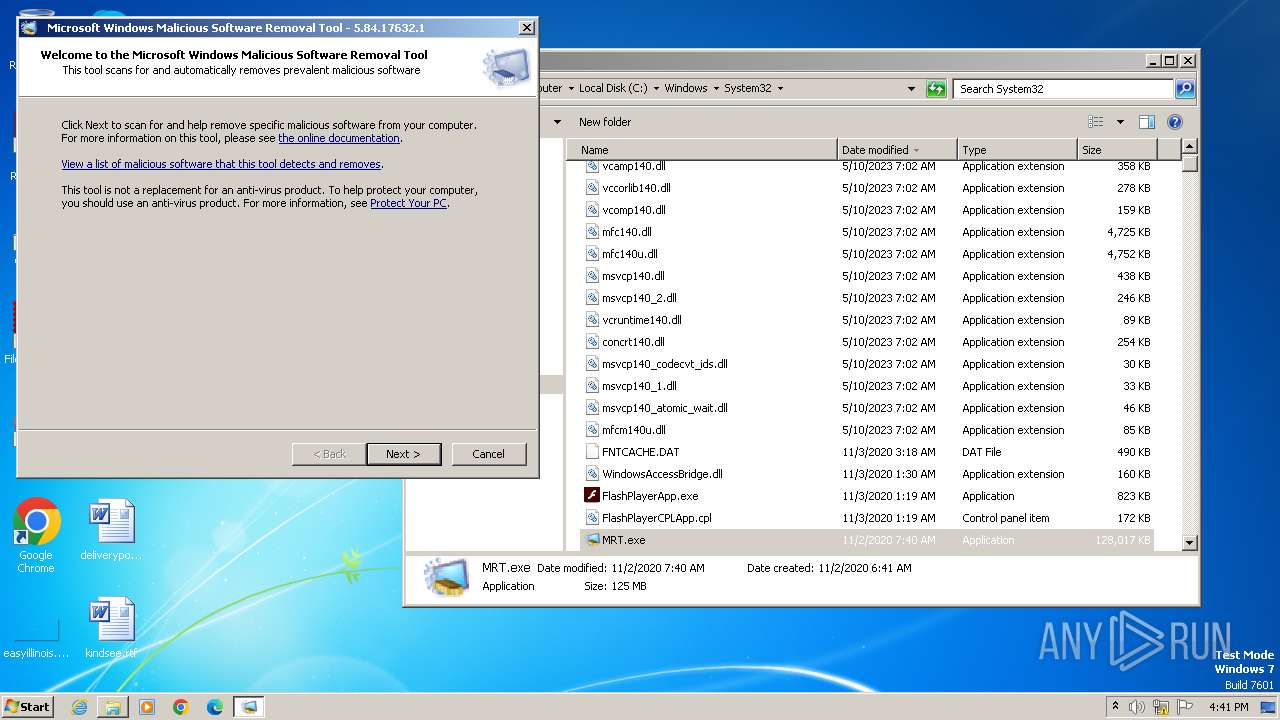Select the FlashPlayerCPLApp.cpl file icon

click(x=592, y=518)
